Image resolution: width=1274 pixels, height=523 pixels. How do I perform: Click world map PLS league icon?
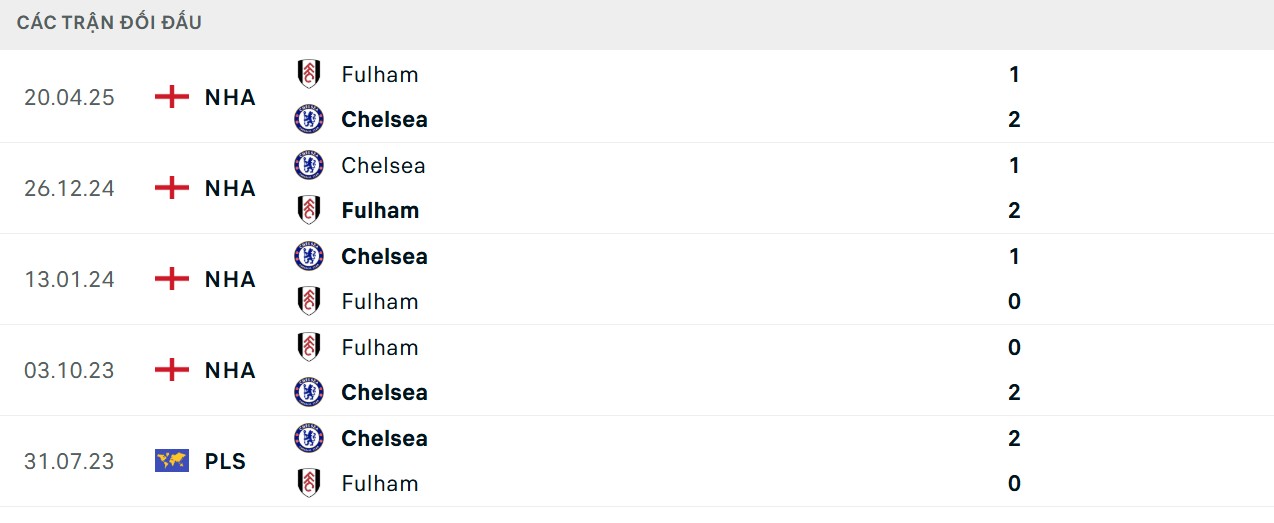pos(172,461)
